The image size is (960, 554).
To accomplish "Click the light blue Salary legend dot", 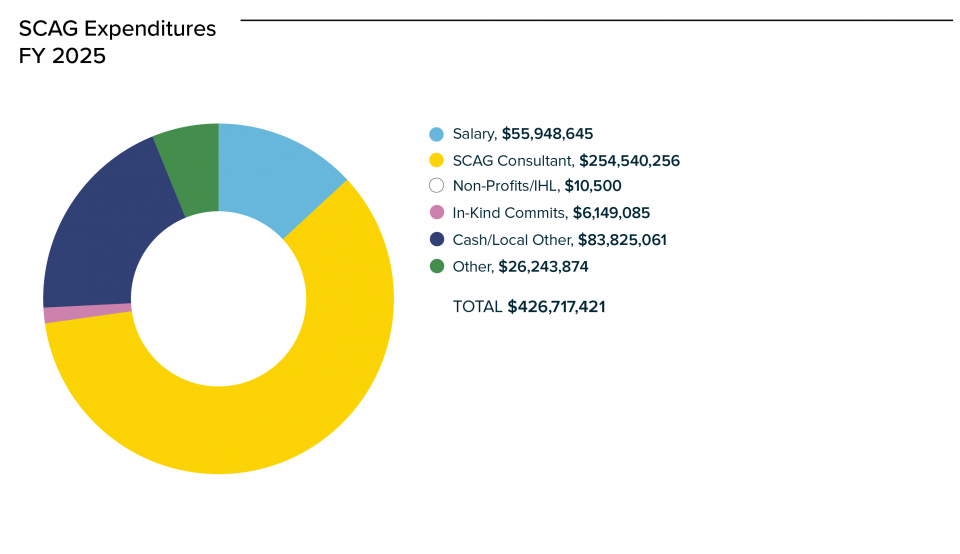I will [436, 134].
